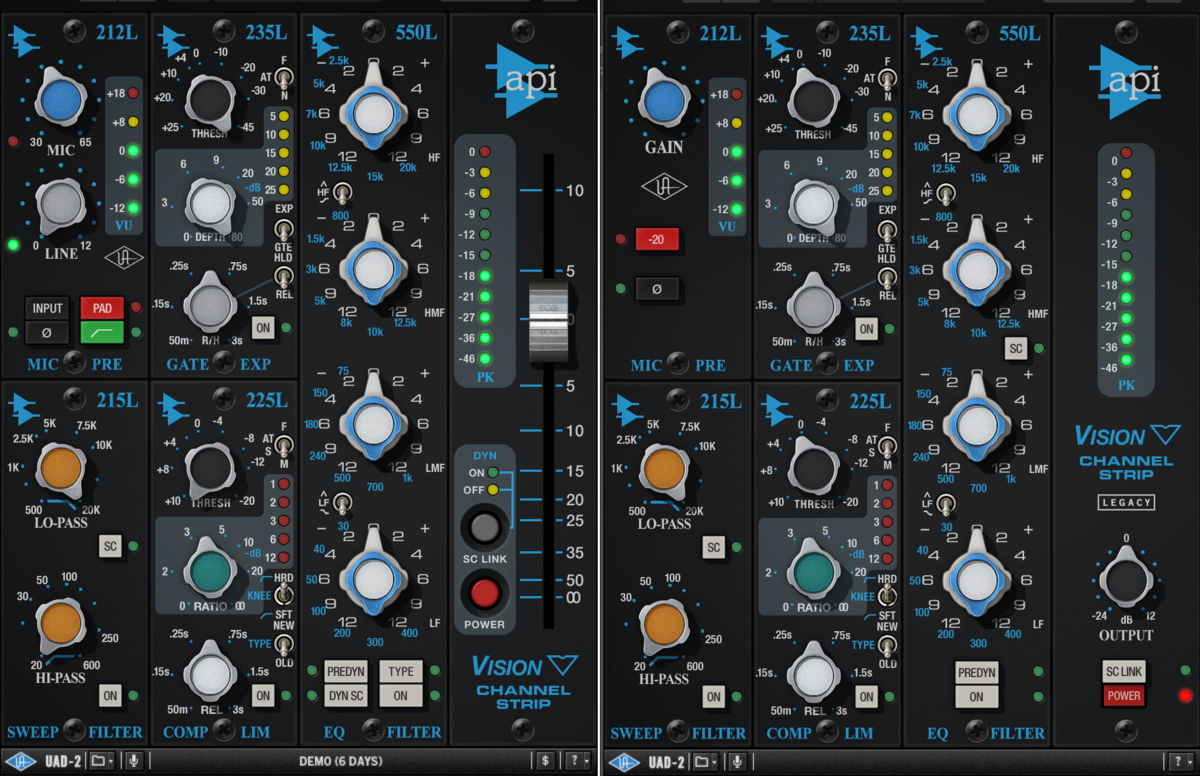Click the black THRESH knob in left 225L compressor
The width and height of the screenshot is (1200, 776).
210,468
